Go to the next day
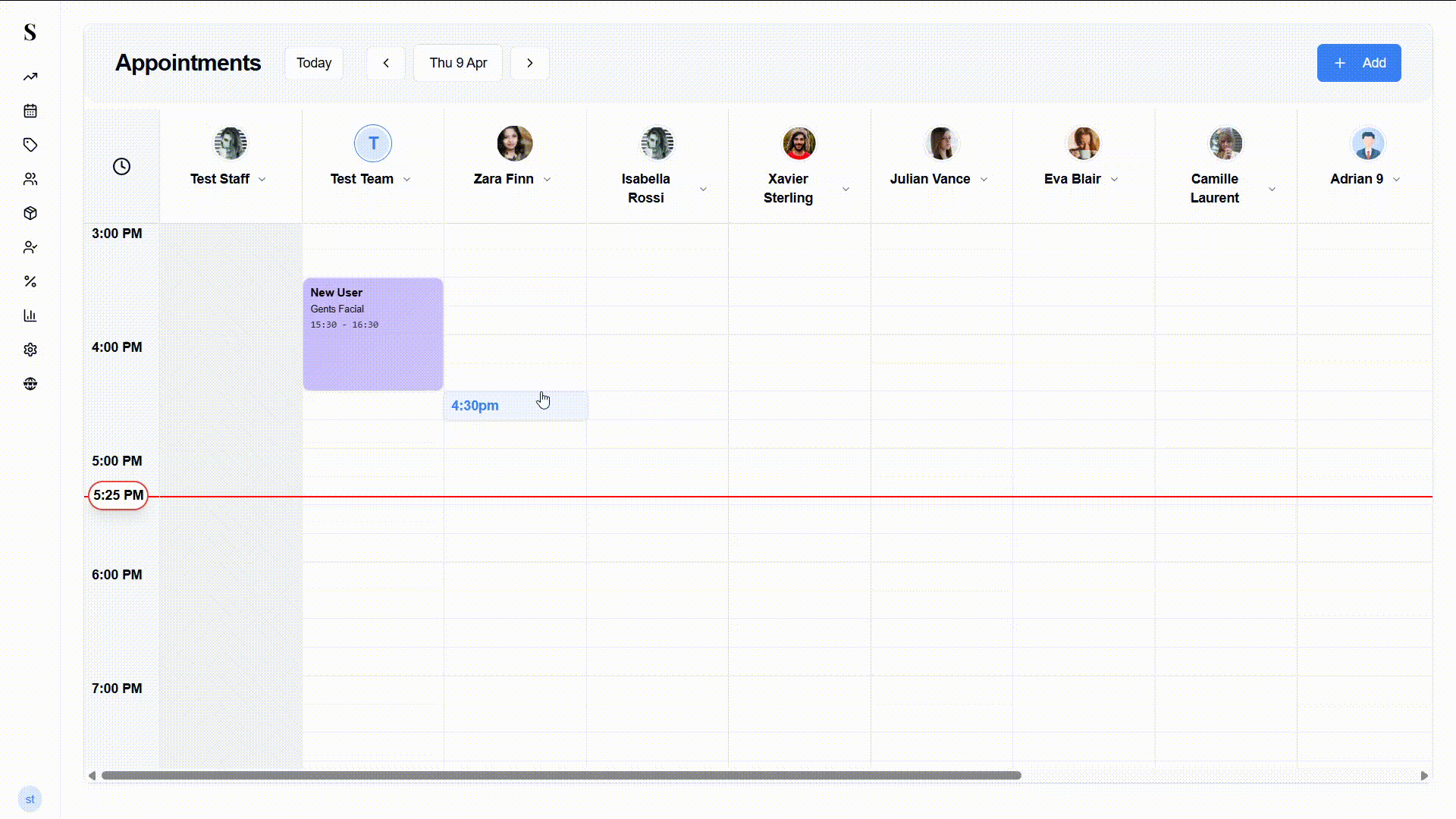Screen dimensions: 1456x819 click(530, 63)
